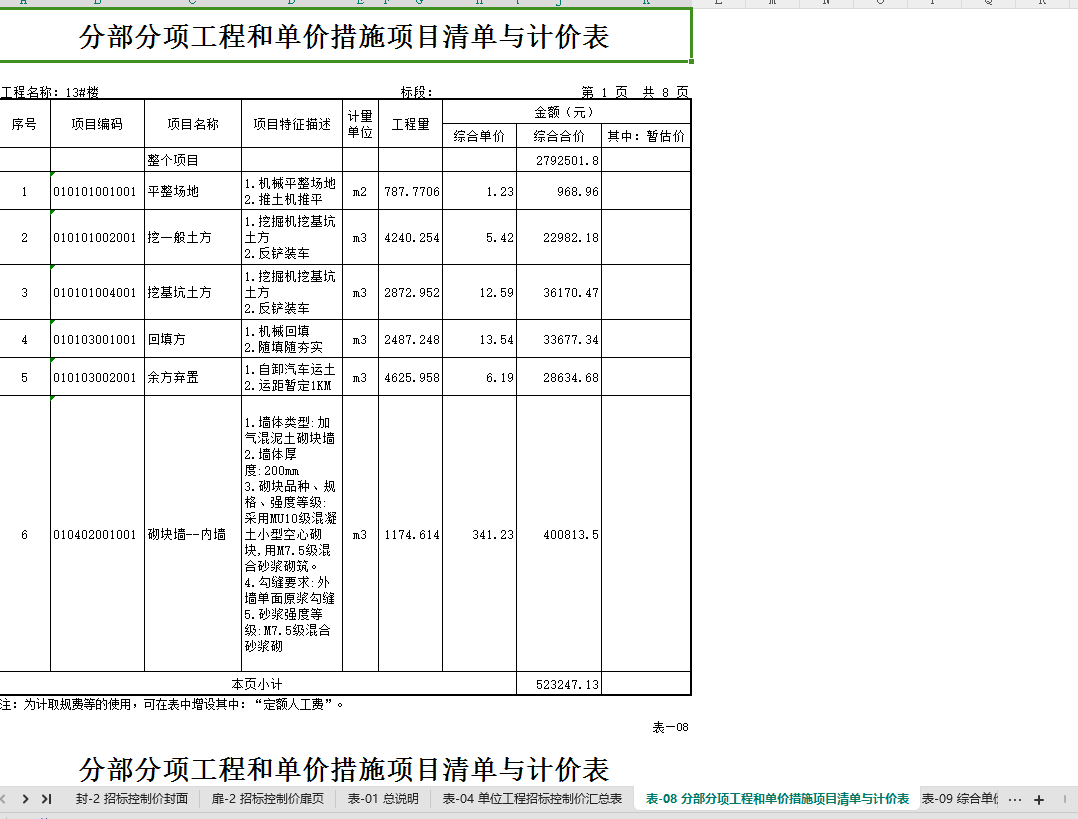Select the 砌块墙--内墙 item name cell
The width and height of the screenshot is (1078, 819).
(x=193, y=534)
